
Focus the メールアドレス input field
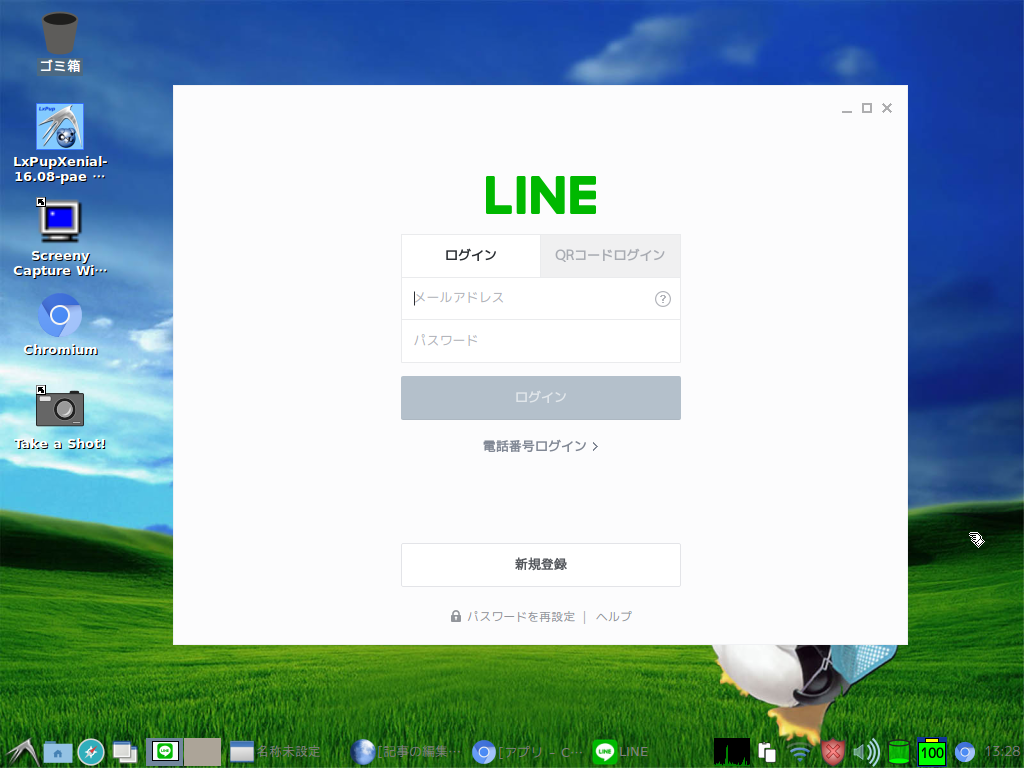pos(541,298)
